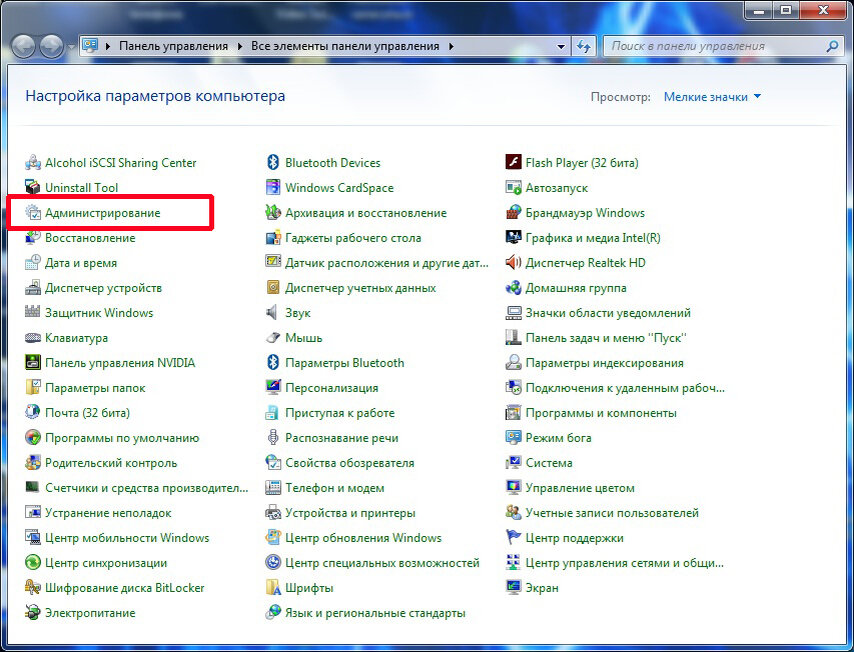854x652 pixels.
Task: Click the Параметры Bluetooth icon
Action: click(x=273, y=362)
